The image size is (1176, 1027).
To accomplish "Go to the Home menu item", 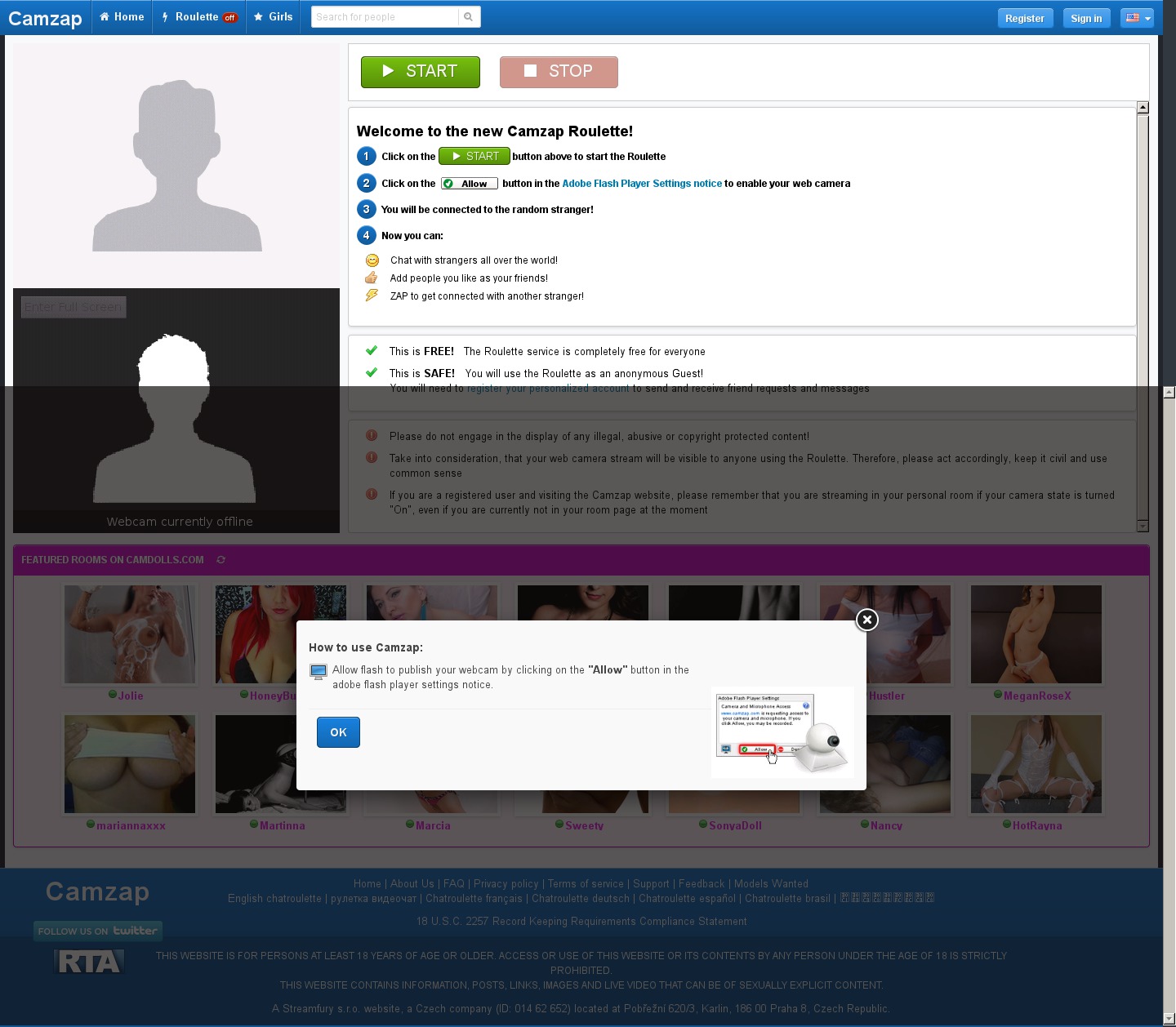I will [x=122, y=17].
